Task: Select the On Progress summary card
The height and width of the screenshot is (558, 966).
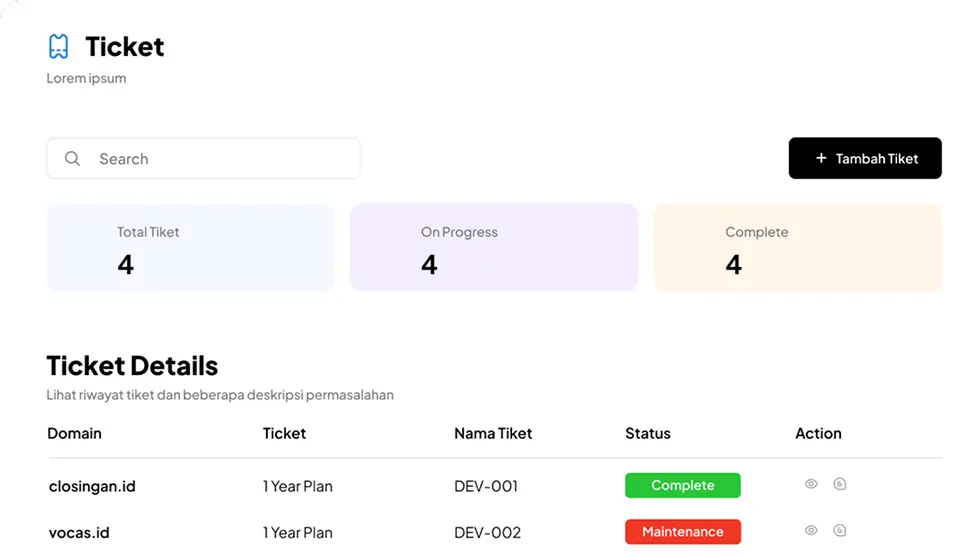Action: tap(493, 248)
